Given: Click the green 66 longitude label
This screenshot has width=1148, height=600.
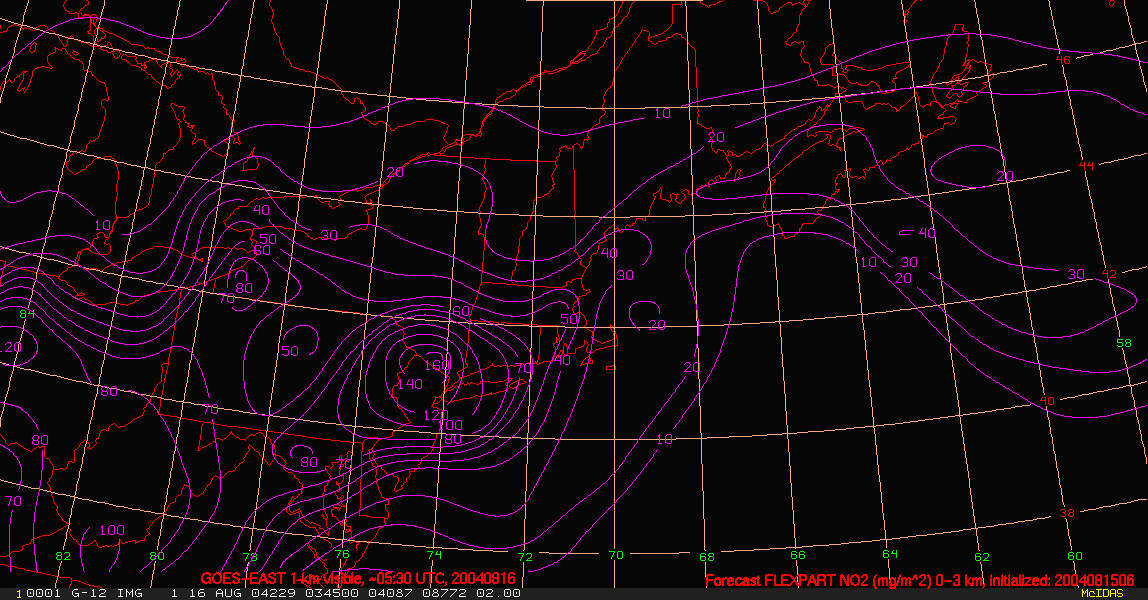Looking at the screenshot, I should coord(797,555).
